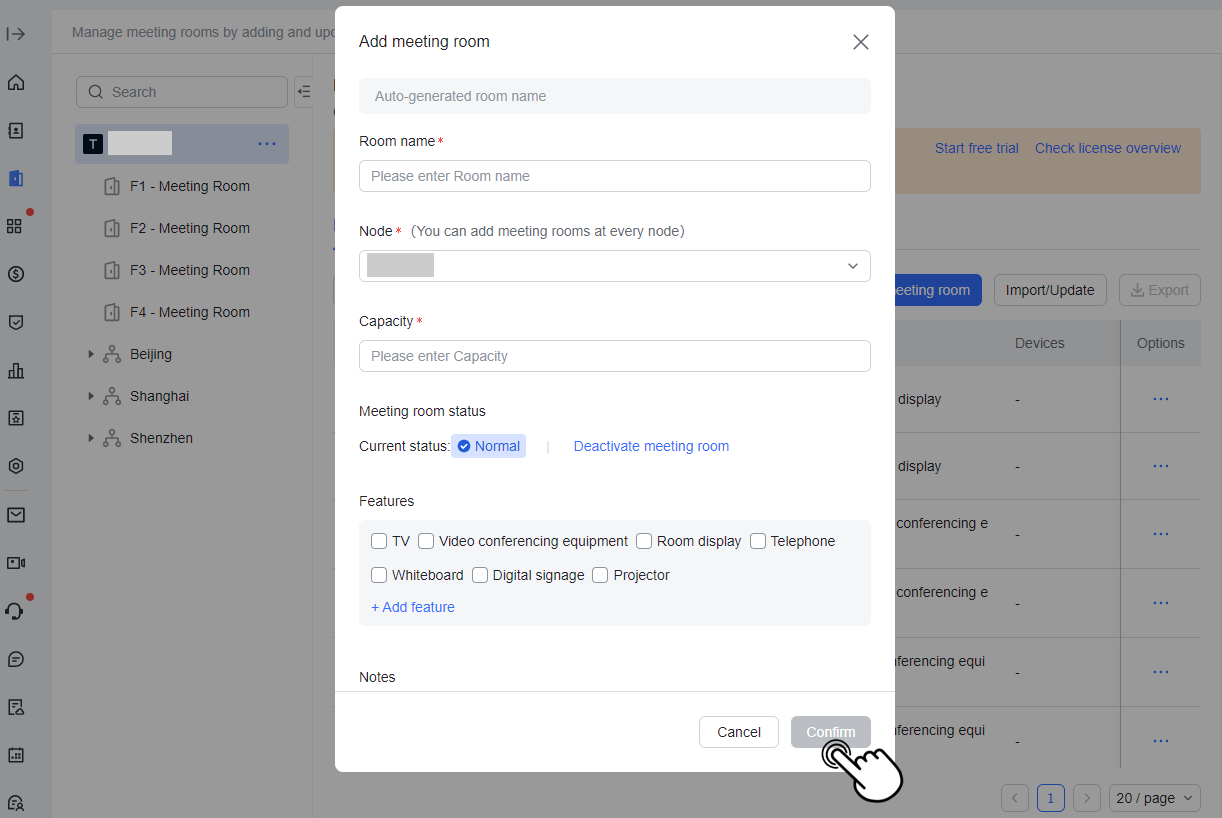Screen dimensions: 1222x818
Task: Open the Apps grid icon with red badge
Action: pos(16,226)
